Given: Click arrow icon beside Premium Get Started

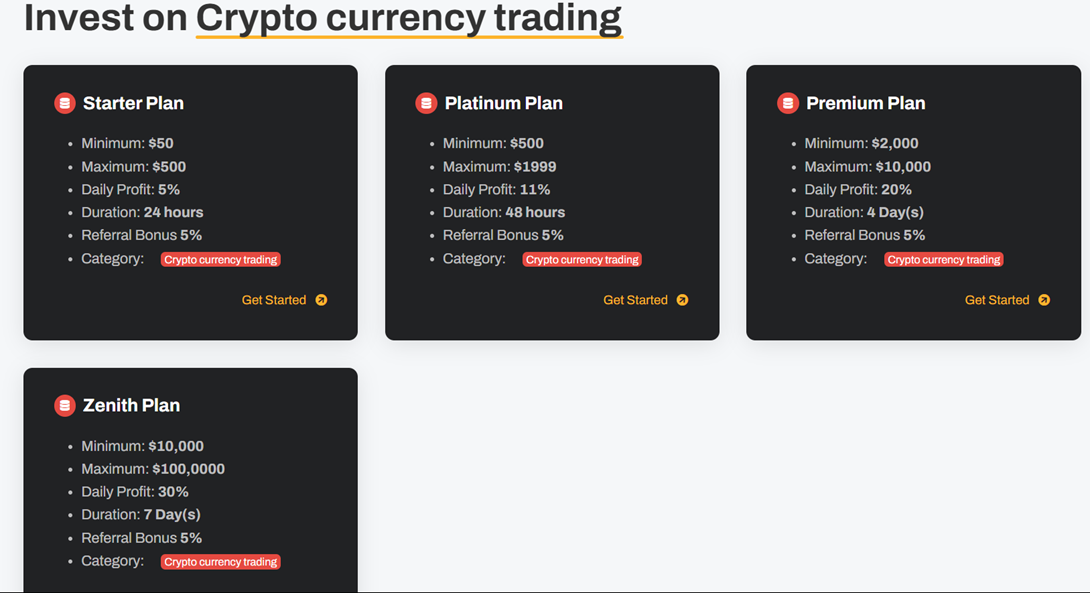Looking at the screenshot, I should pos(1044,300).
